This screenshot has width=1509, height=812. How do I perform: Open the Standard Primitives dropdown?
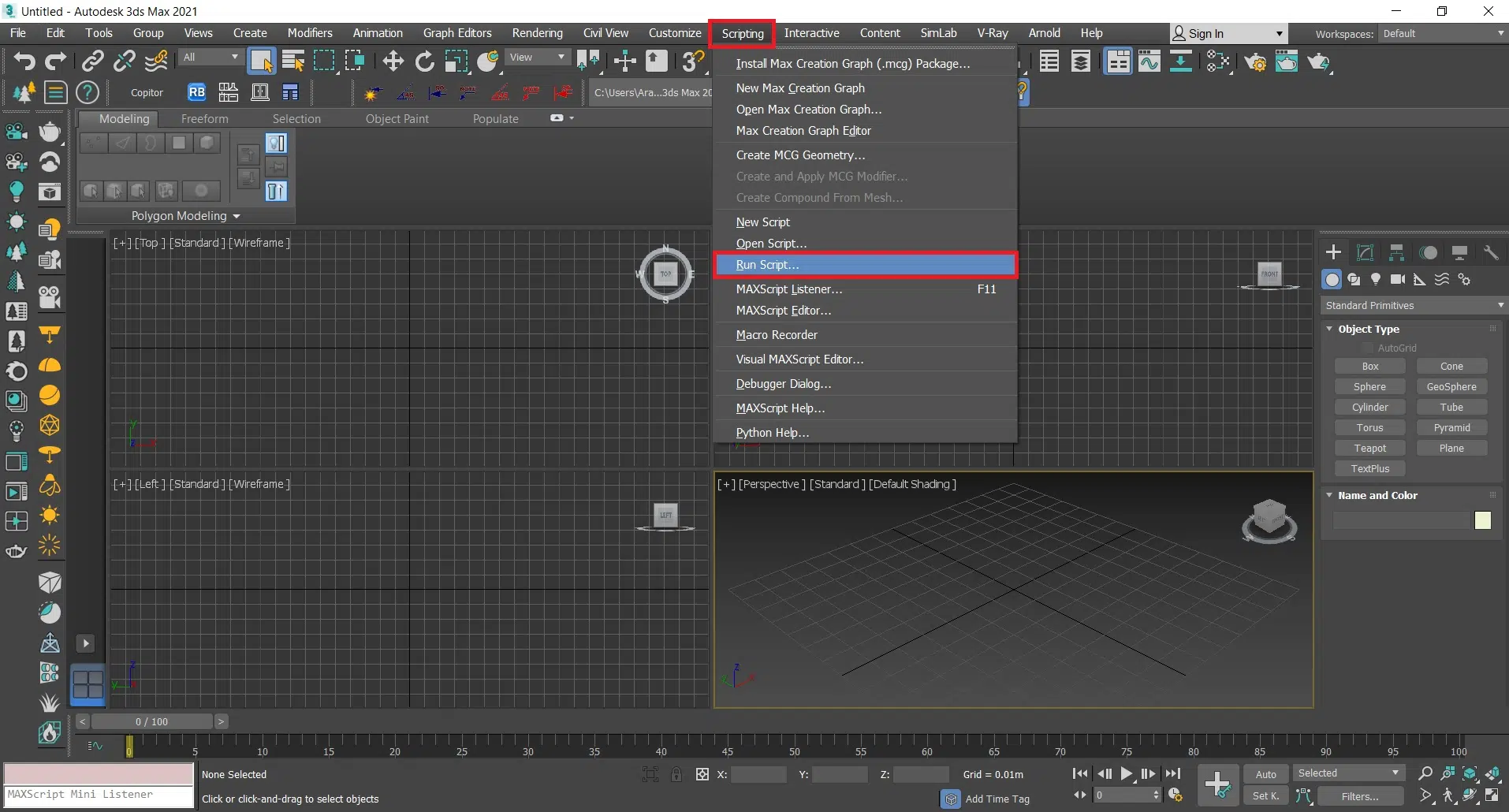(1413, 305)
